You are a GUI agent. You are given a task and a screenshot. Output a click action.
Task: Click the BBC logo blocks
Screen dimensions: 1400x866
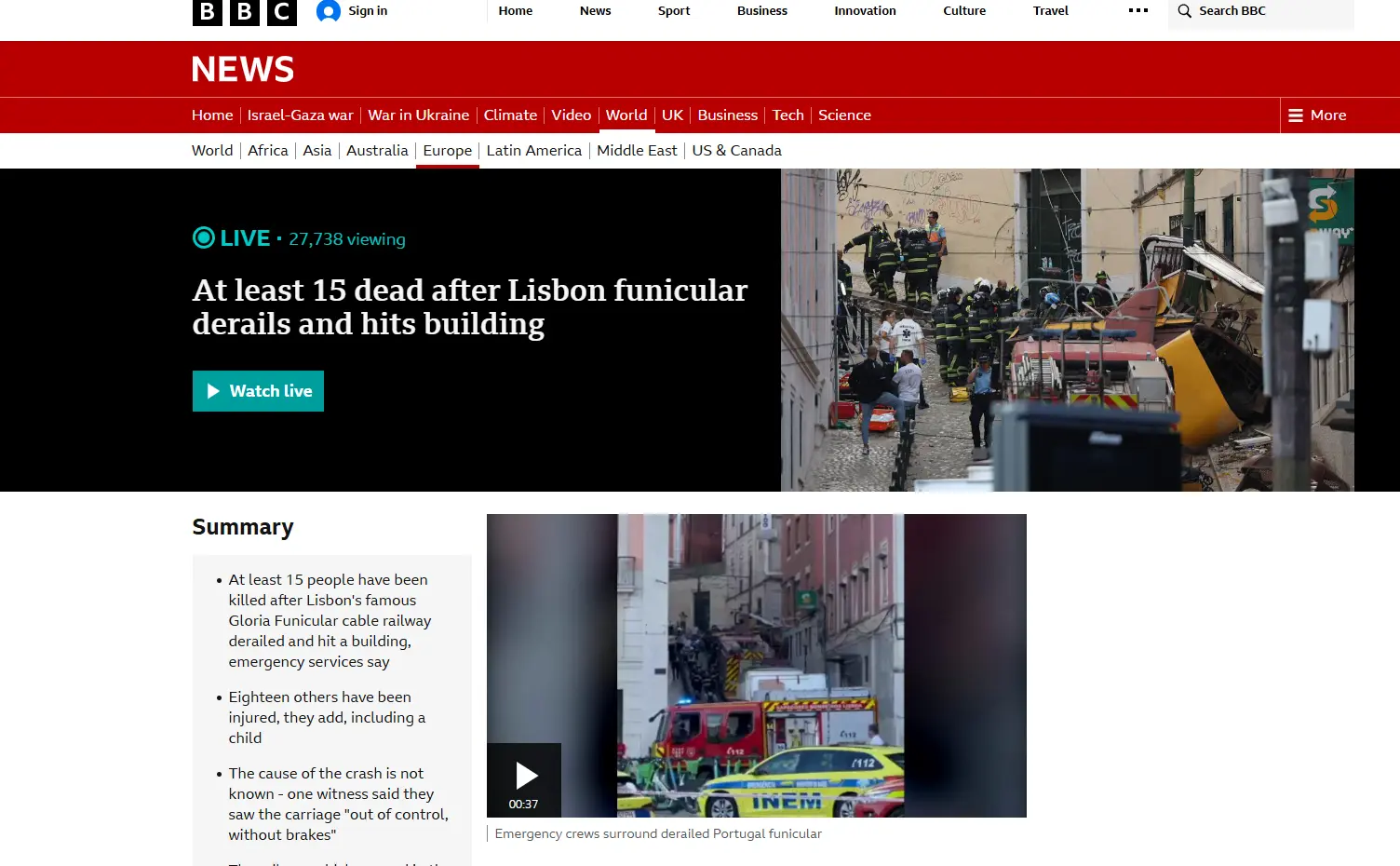coord(244,11)
